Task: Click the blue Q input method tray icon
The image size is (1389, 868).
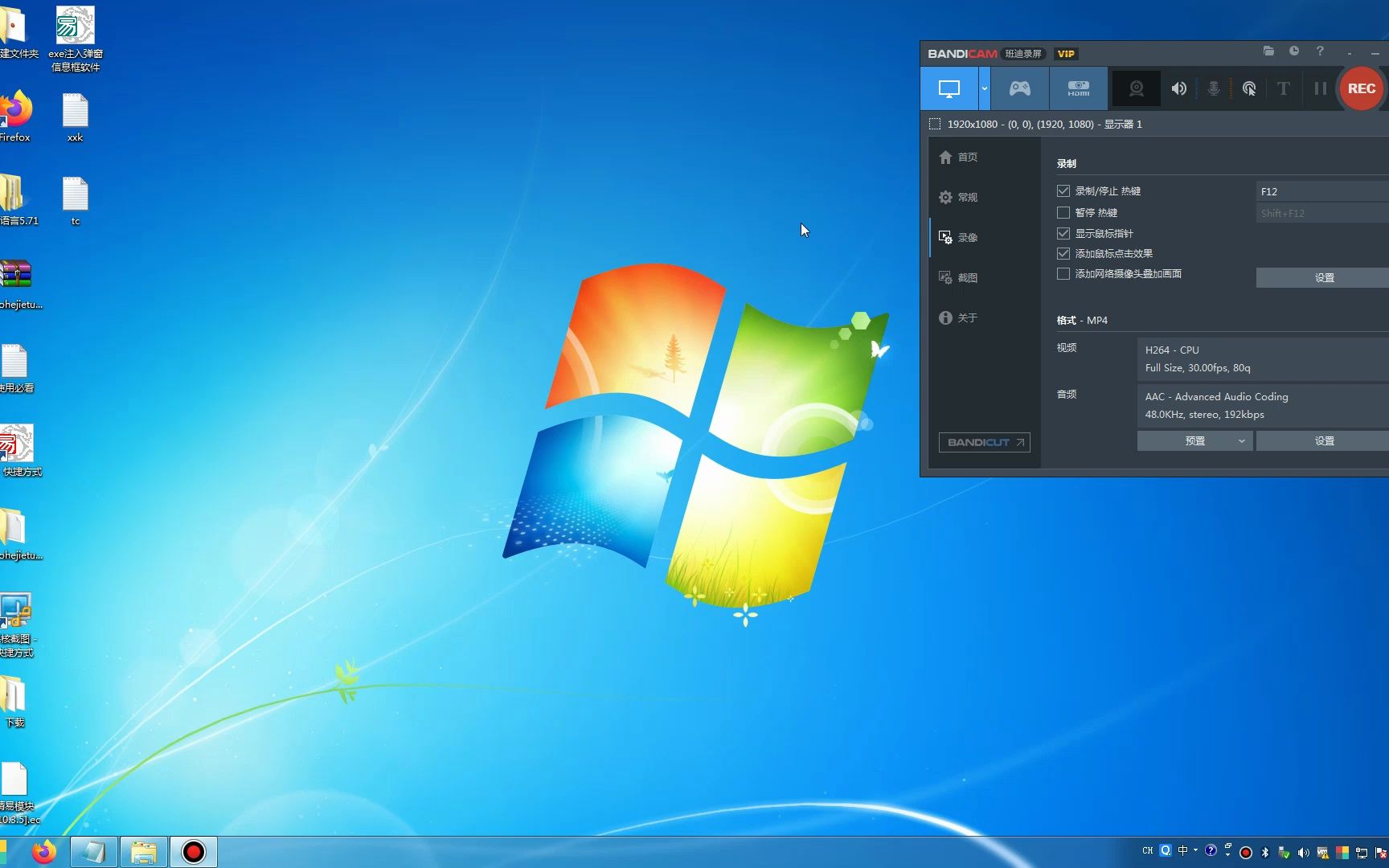Action: (x=1166, y=850)
